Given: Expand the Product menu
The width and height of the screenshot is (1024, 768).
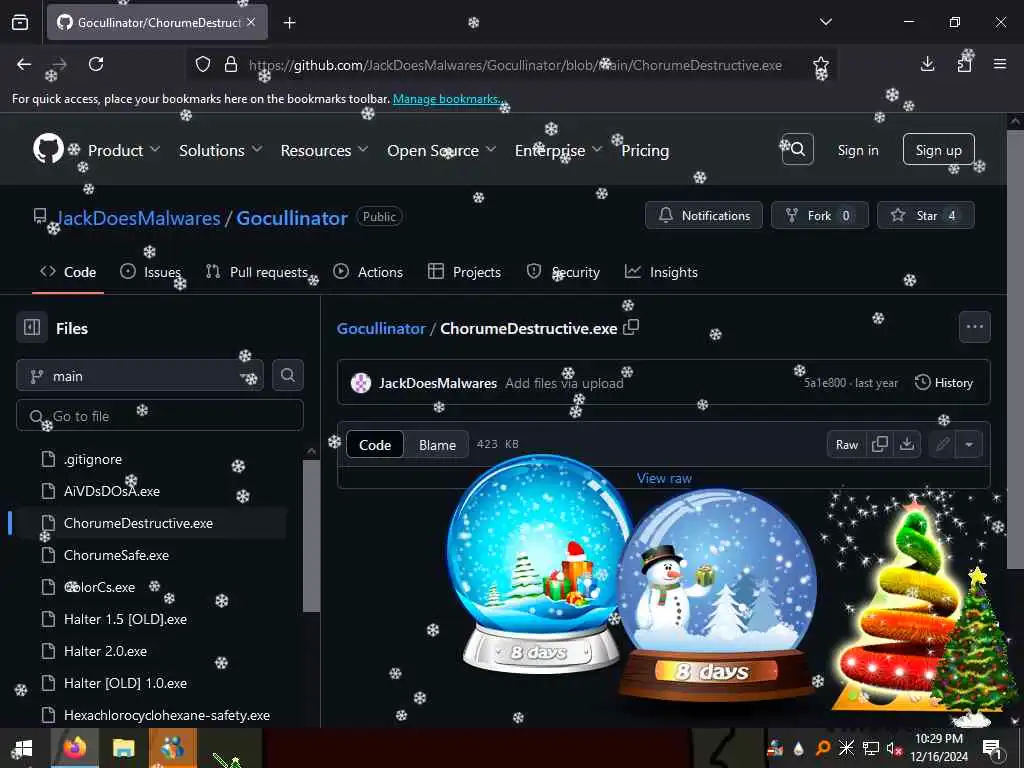Looking at the screenshot, I should [x=123, y=150].
